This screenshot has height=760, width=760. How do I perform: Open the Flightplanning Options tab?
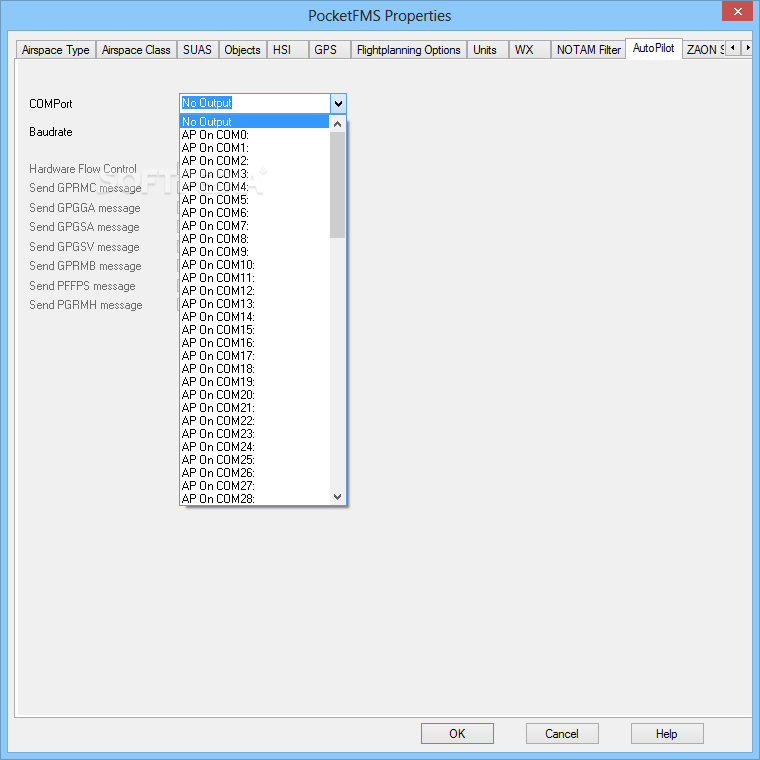(409, 50)
